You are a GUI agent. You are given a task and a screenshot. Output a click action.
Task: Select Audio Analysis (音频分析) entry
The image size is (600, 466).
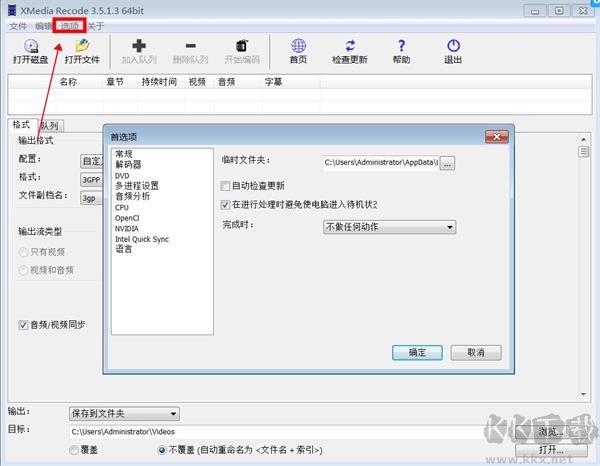pyautogui.click(x=132, y=196)
